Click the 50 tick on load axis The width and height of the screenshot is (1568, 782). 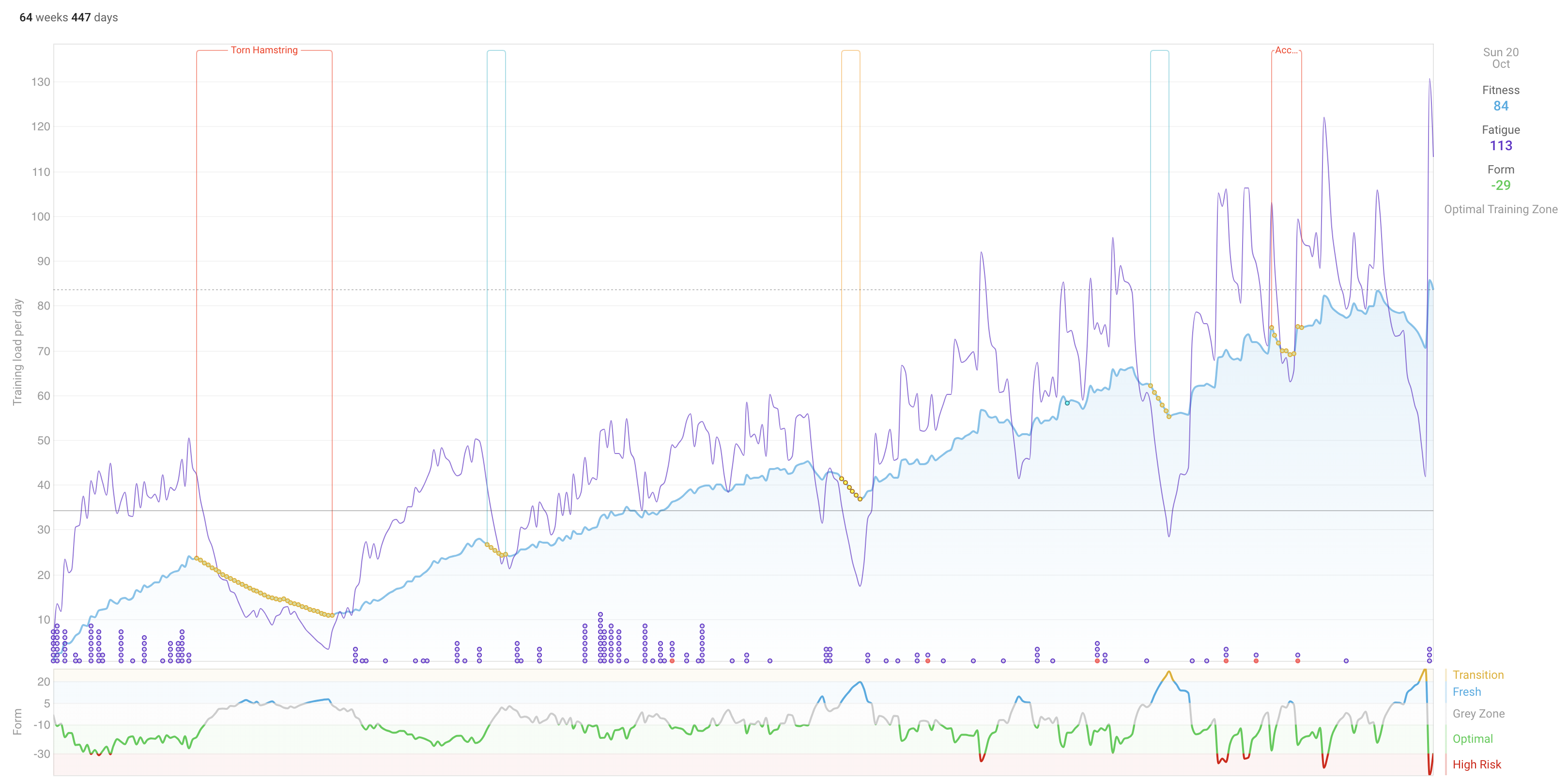(43, 440)
